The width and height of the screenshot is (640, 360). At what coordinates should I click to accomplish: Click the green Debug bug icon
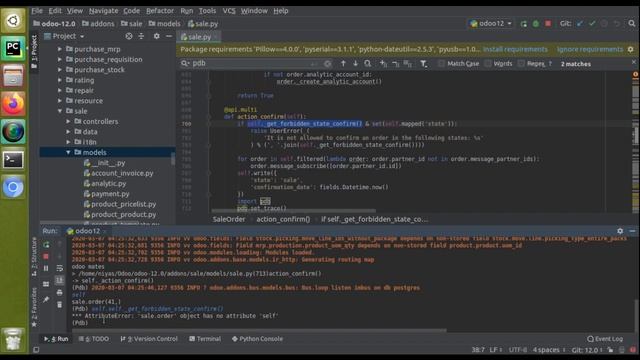coord(536,24)
